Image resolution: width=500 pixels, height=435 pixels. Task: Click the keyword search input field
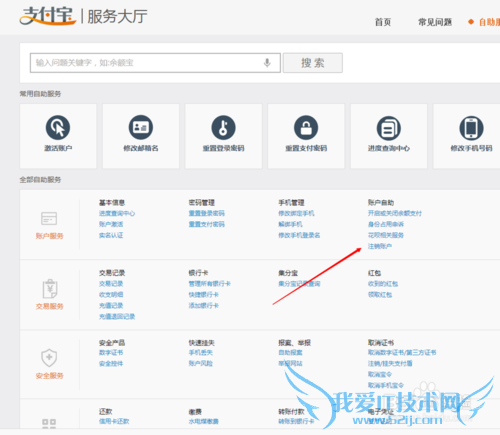point(155,63)
